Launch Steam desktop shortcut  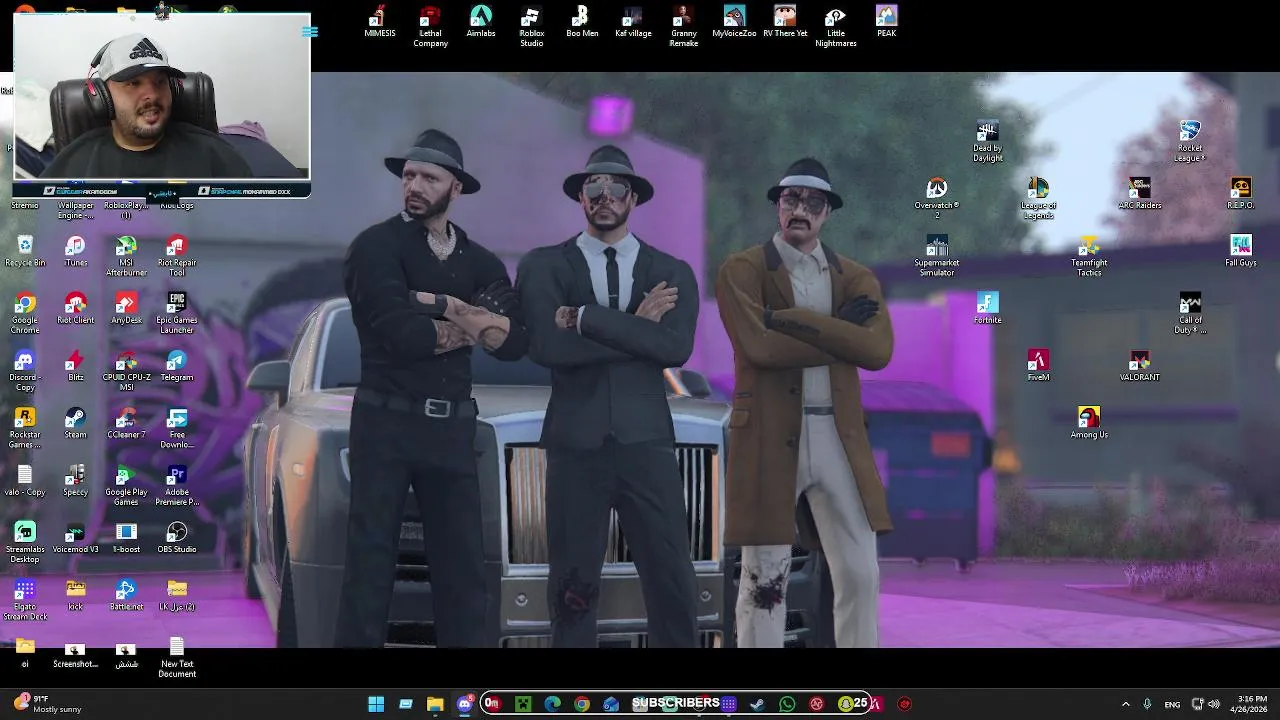click(75, 422)
